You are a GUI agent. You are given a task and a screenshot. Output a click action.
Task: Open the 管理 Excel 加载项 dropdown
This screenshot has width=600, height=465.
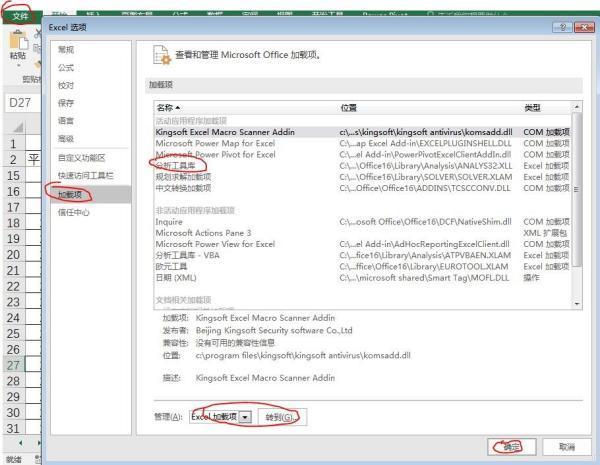[245, 417]
